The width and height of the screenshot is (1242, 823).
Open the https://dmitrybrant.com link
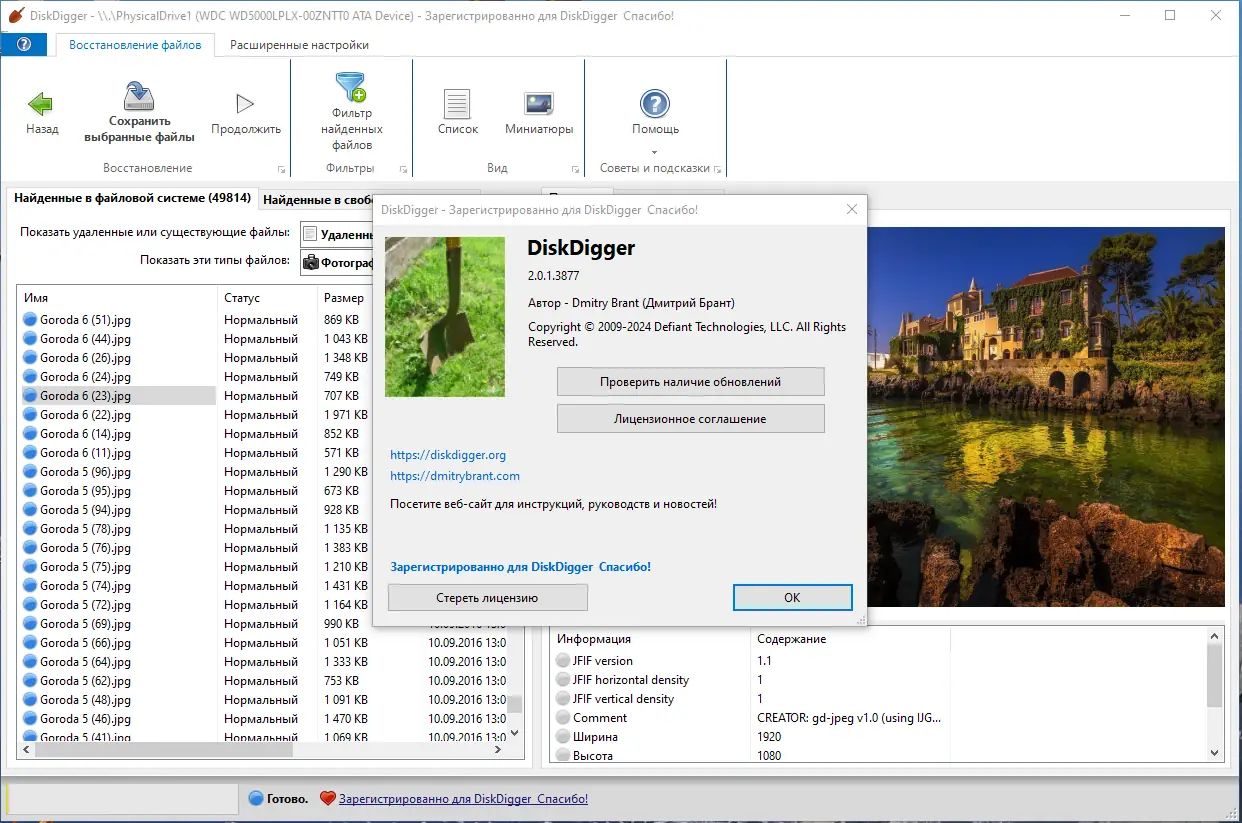tap(455, 476)
